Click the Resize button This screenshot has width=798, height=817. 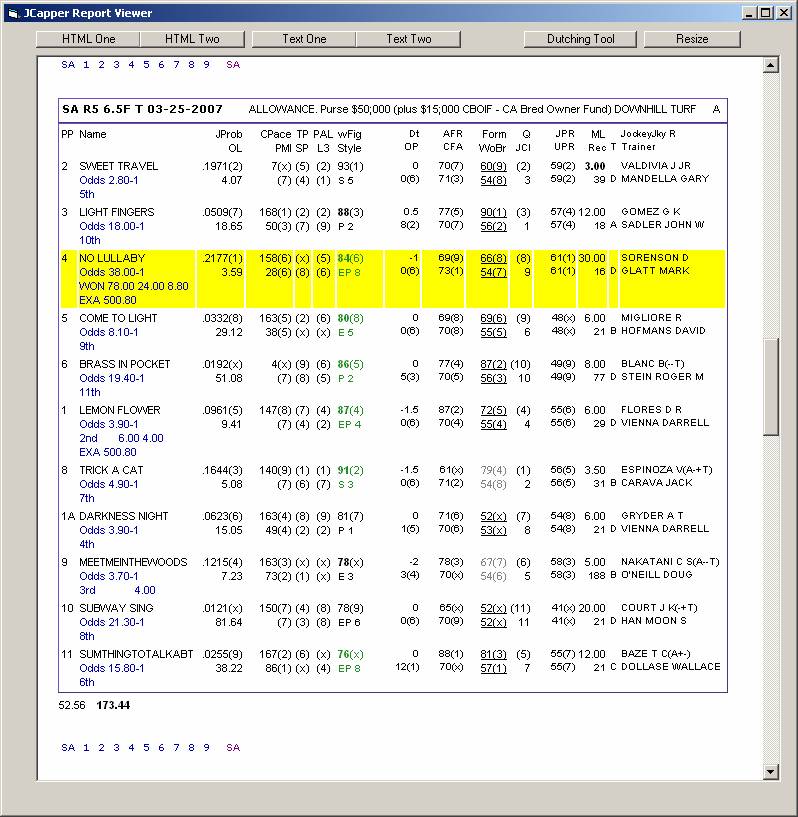(692, 39)
